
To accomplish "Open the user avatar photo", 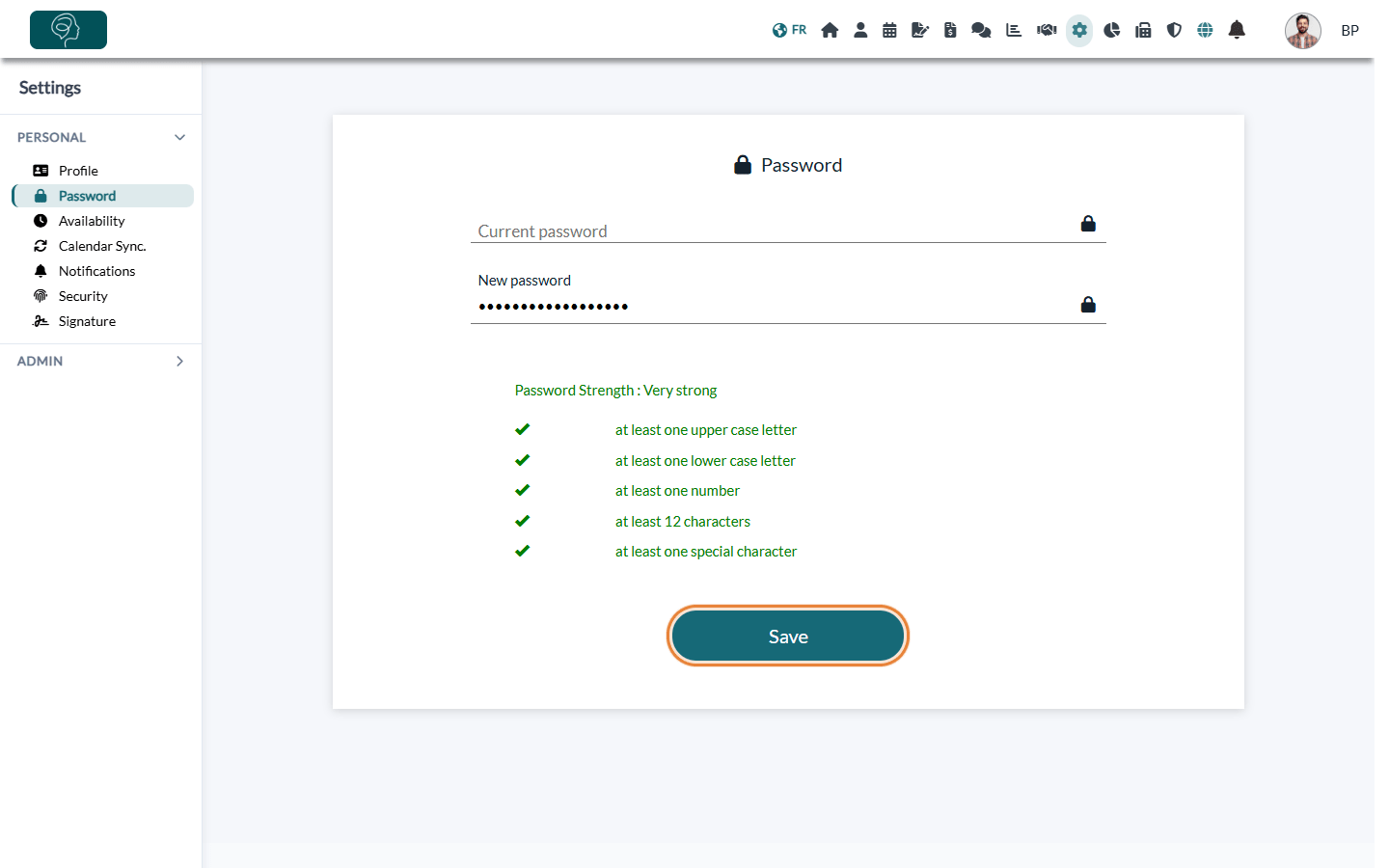I will point(1302,31).
